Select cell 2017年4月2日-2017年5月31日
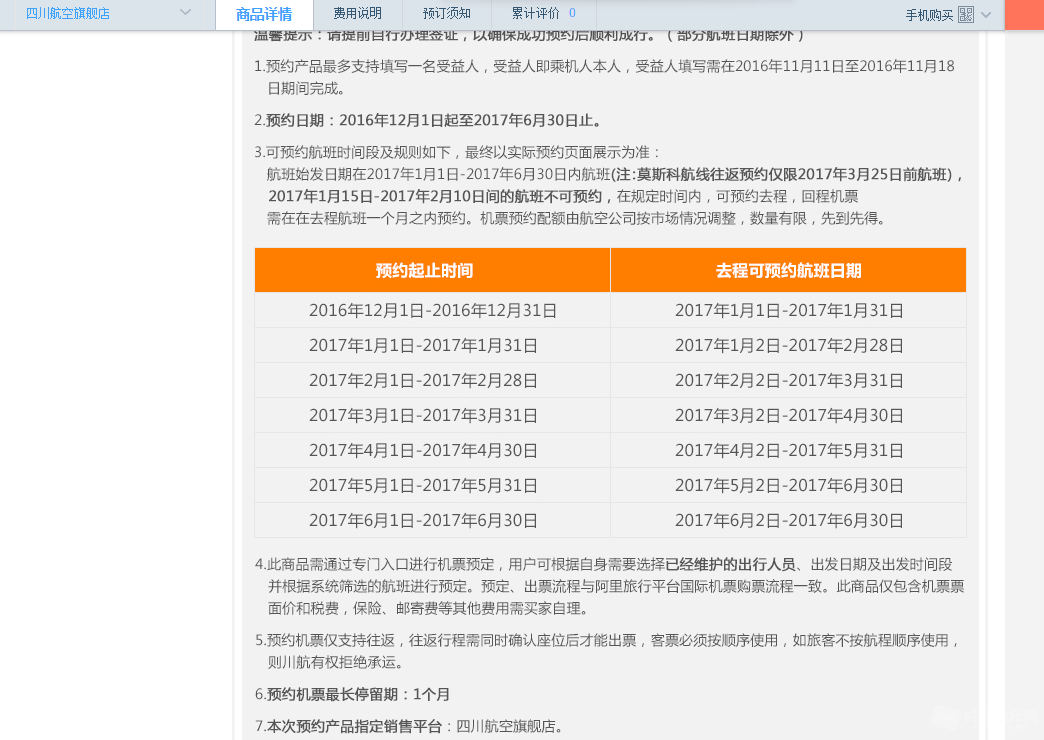This screenshot has height=740, width=1044. (788, 450)
